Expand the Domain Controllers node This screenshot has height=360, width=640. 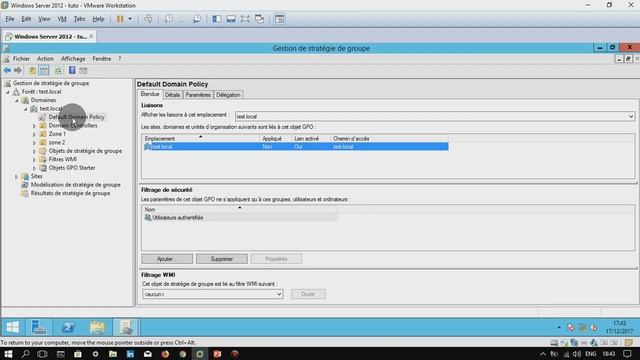pyautogui.click(x=34, y=126)
